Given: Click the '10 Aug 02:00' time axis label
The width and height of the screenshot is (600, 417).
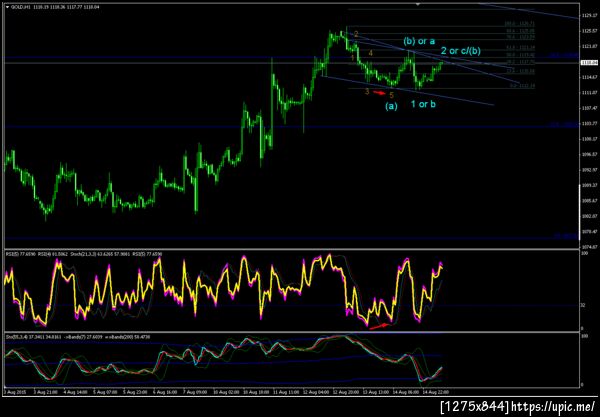Looking at the screenshot, I should tap(226, 392).
